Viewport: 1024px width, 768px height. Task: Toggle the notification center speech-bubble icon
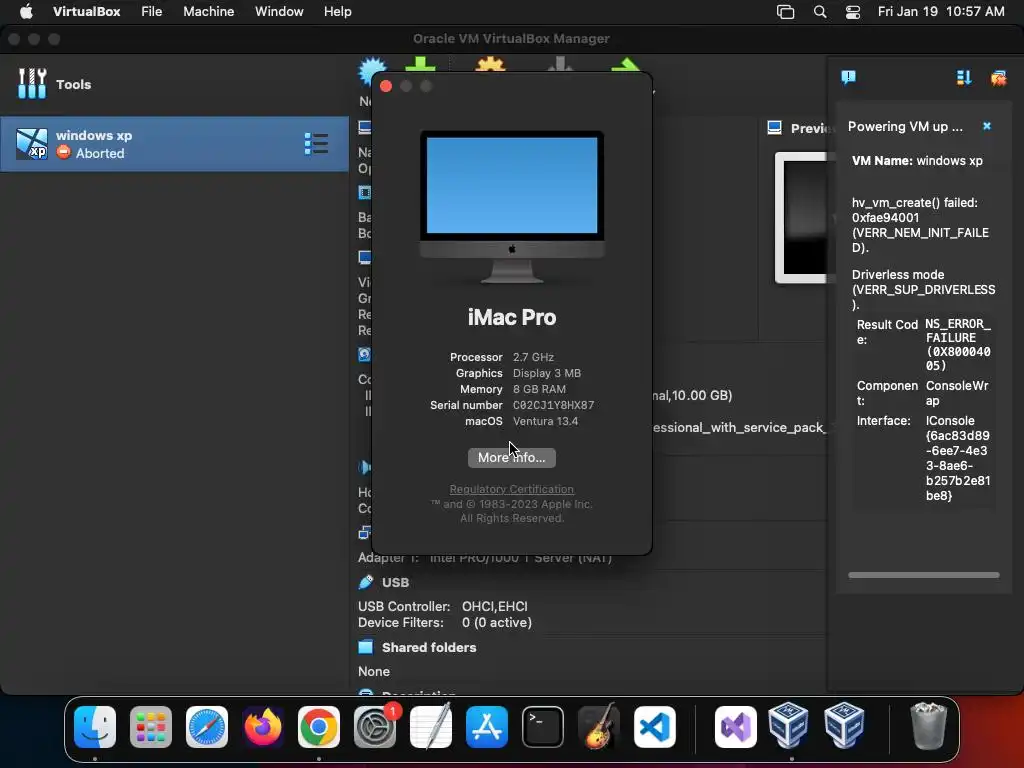(x=848, y=78)
